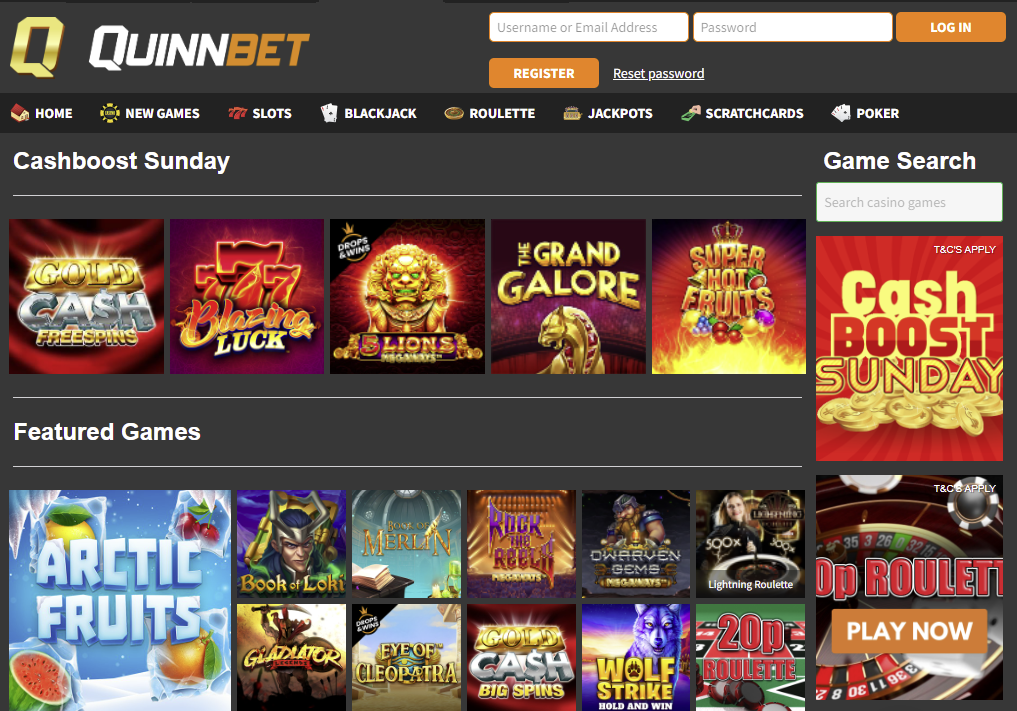Click the chip icon beside New Games

[110, 113]
